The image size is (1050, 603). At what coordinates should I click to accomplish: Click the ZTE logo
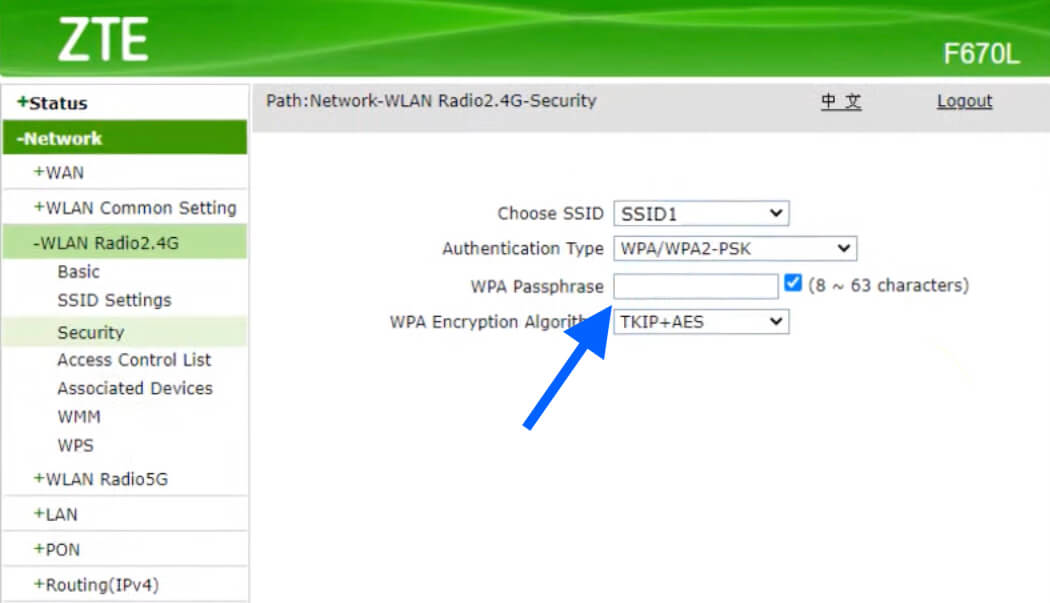point(102,40)
